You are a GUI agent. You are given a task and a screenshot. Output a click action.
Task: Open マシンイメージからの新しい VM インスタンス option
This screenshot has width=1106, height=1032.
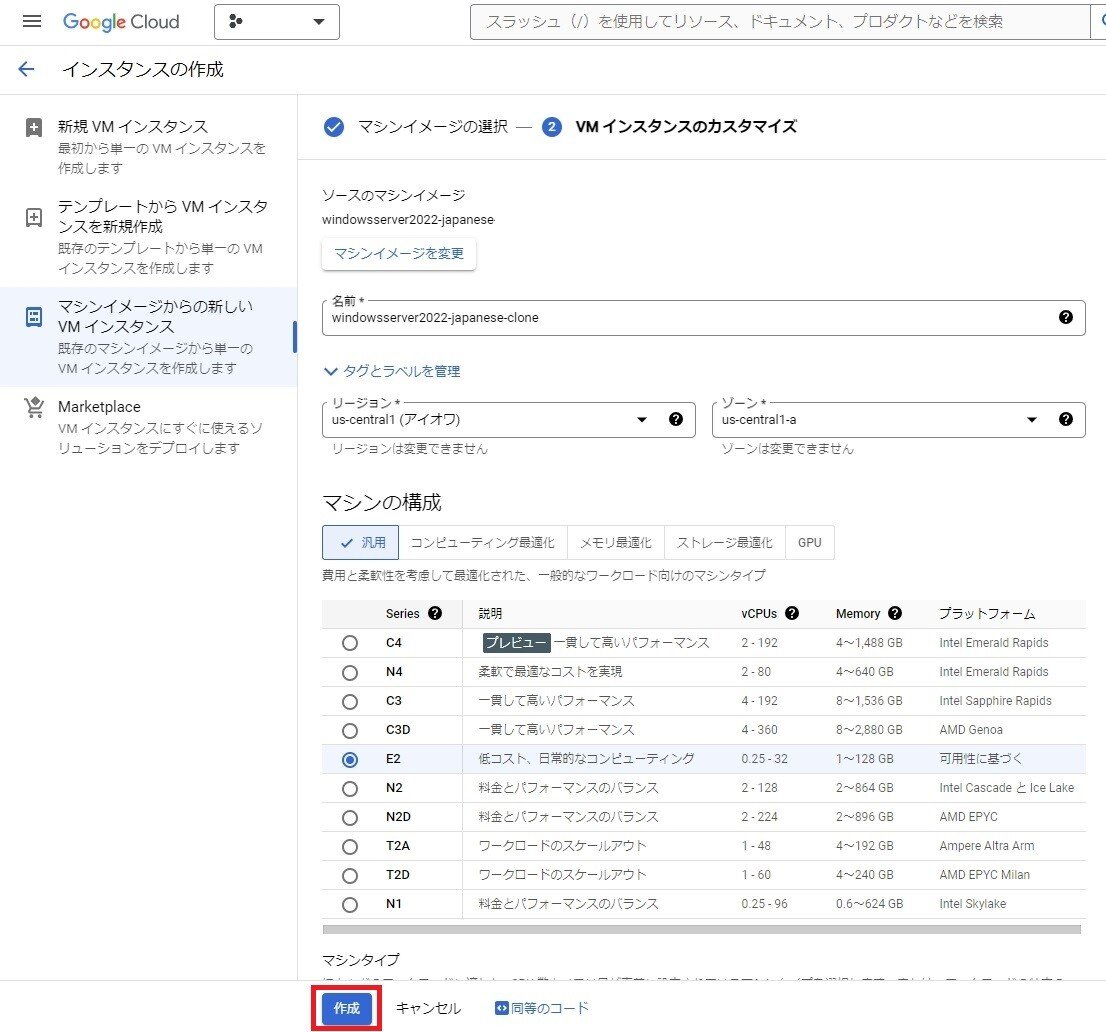(148, 336)
